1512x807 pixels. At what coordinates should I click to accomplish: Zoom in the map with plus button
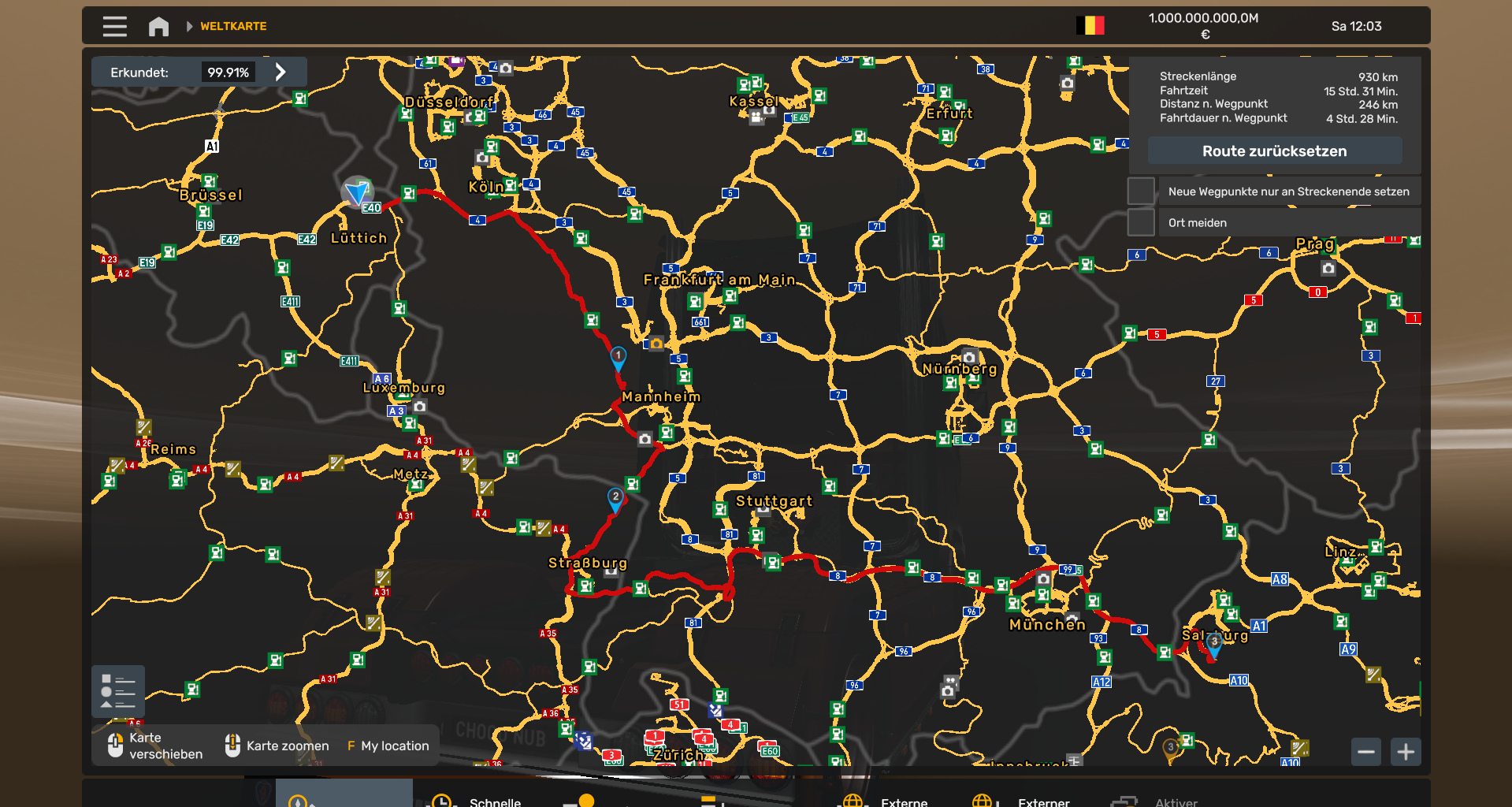click(x=1406, y=752)
